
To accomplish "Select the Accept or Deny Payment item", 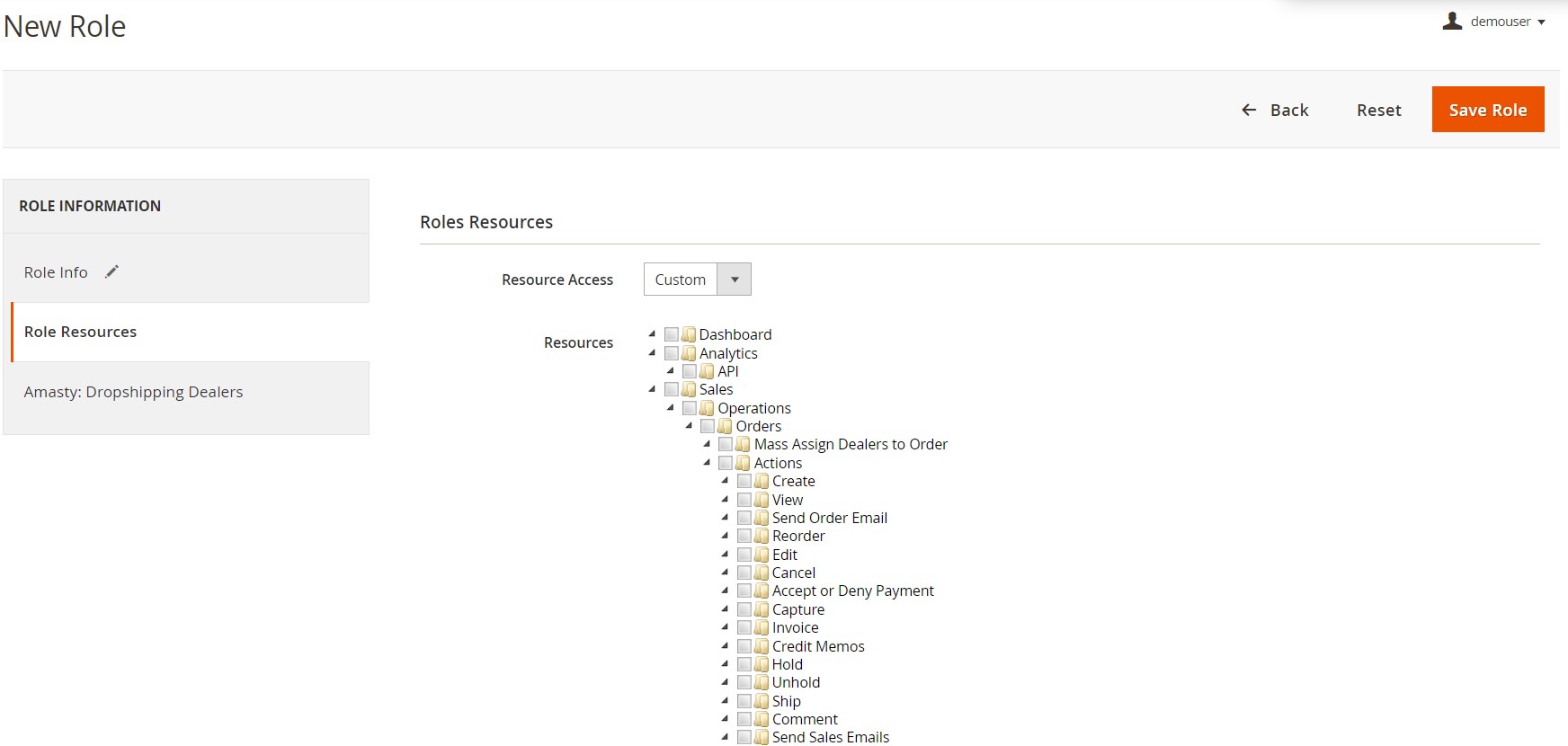I will (852, 591).
